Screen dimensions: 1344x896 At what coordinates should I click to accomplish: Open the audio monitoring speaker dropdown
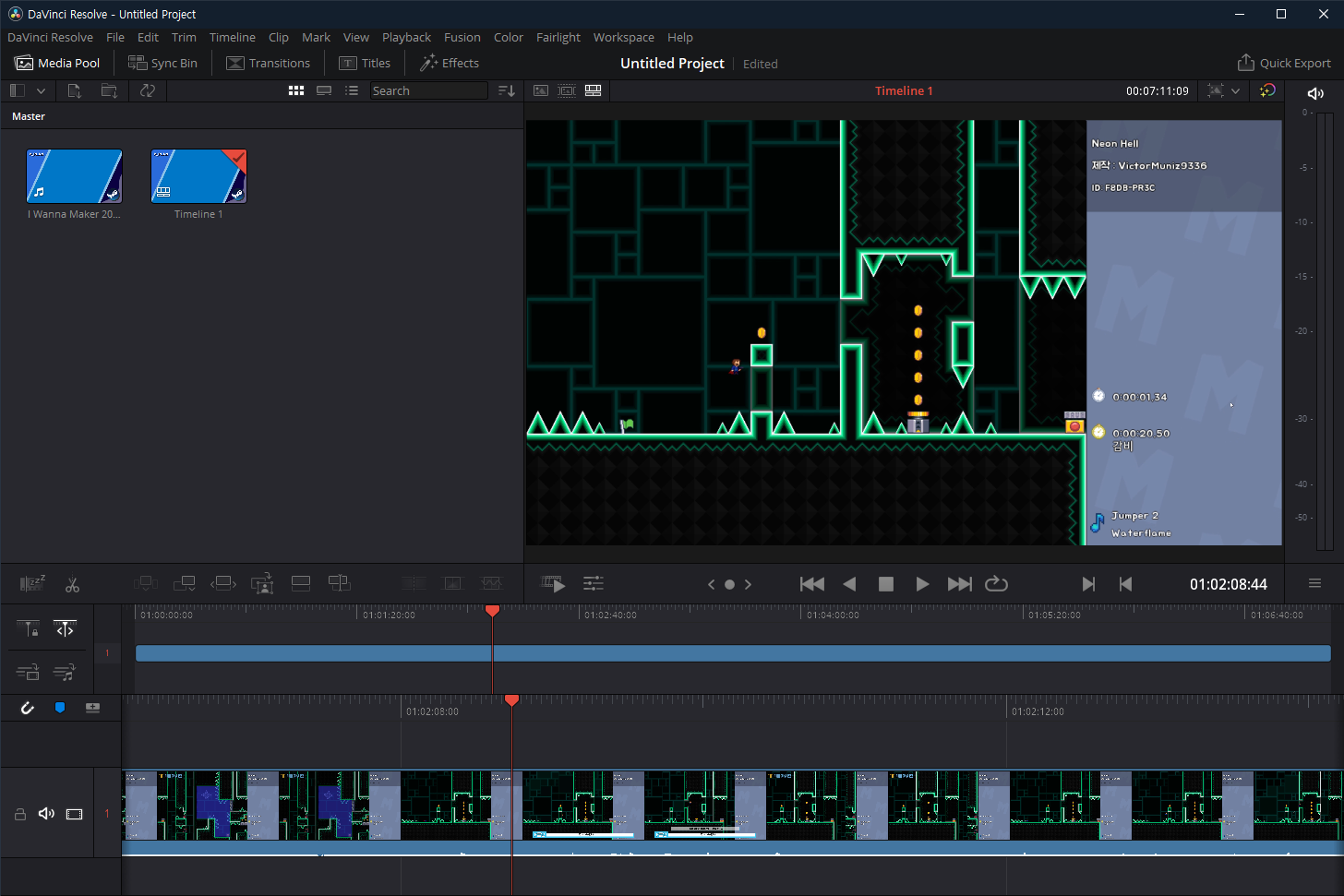tap(1314, 91)
